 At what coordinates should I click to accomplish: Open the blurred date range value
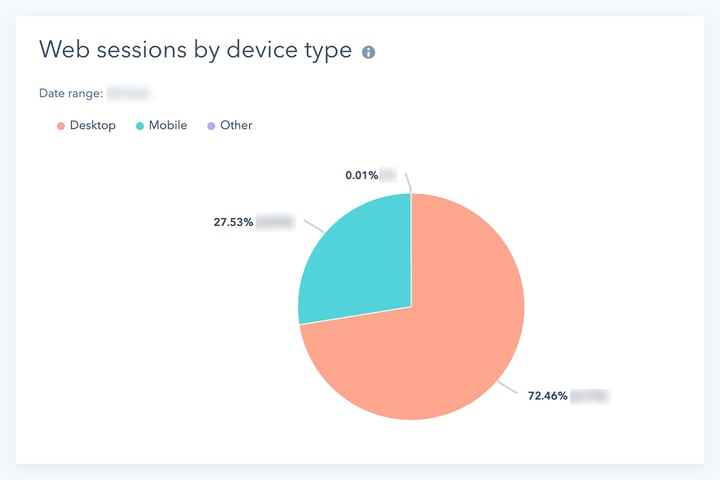130,93
